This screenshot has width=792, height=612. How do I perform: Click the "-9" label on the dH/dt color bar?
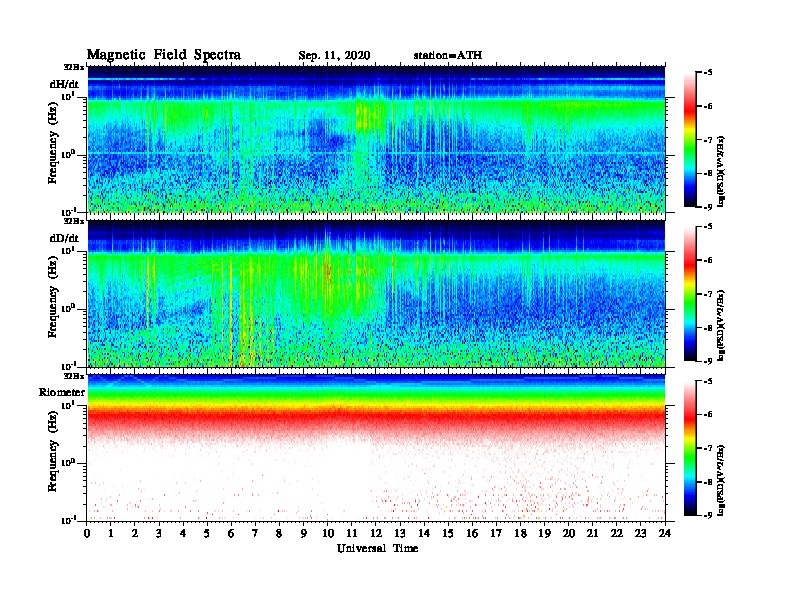(707, 207)
